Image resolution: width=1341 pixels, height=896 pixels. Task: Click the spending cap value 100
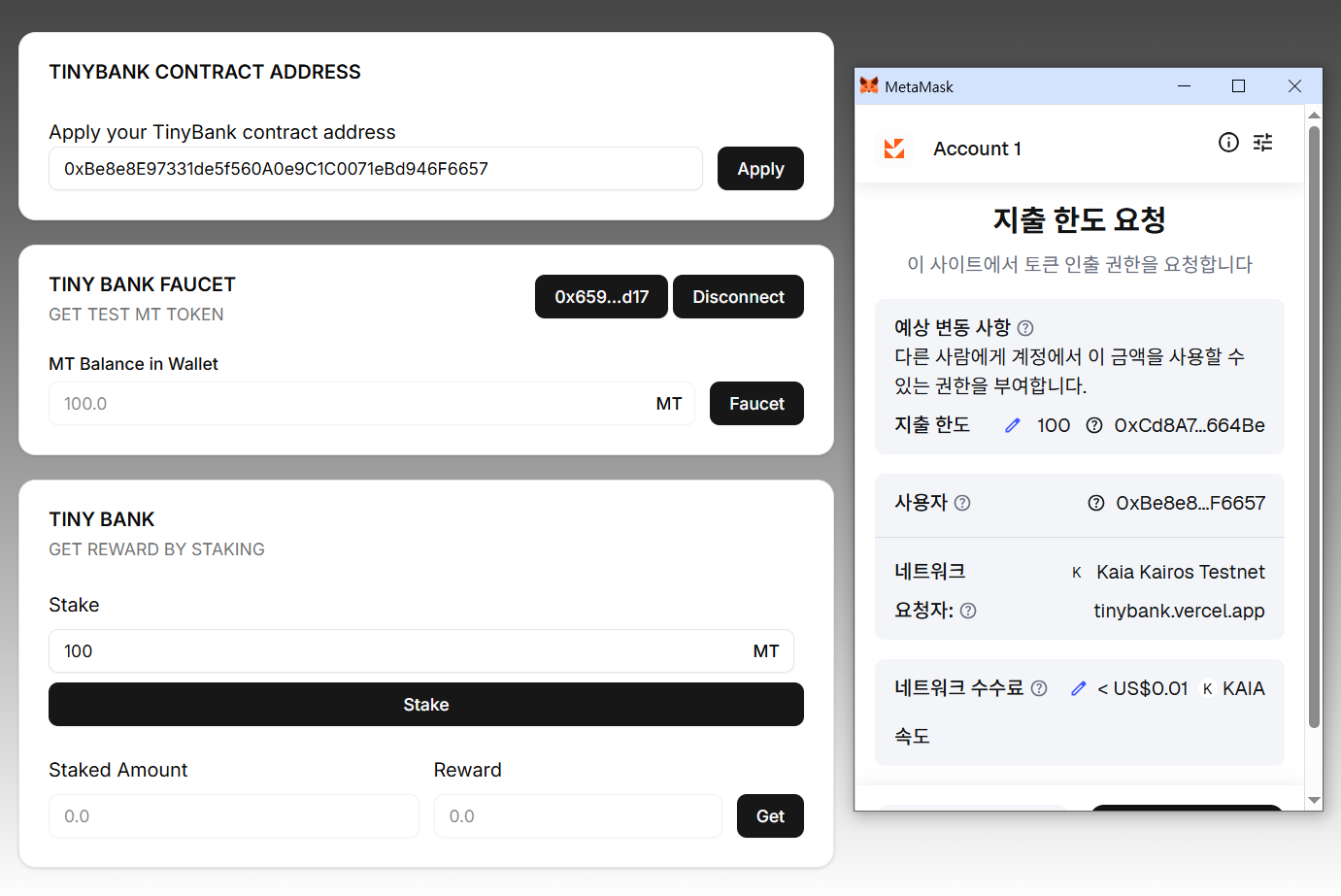pyautogui.click(x=1054, y=425)
